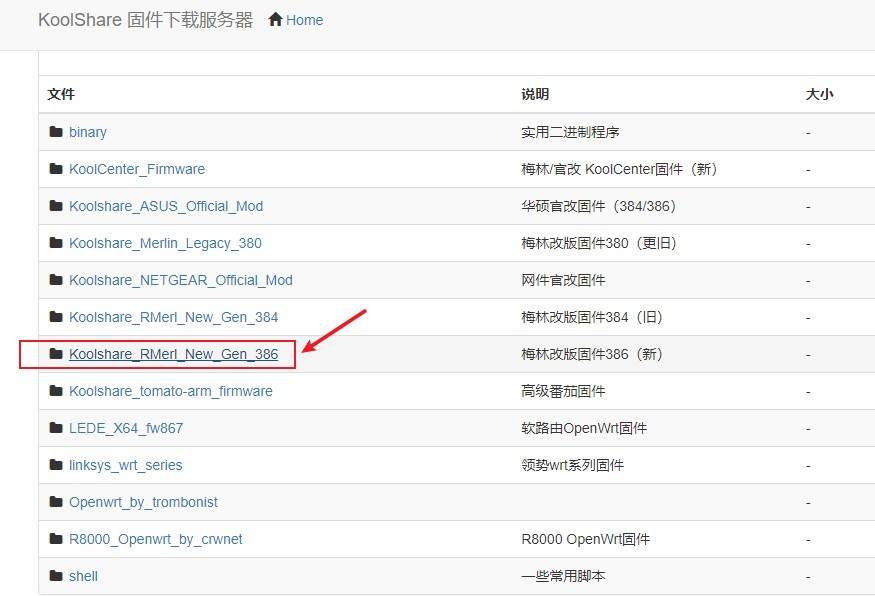Click the folder icon for Openwrt_by_trombonist

pyautogui.click(x=57, y=501)
